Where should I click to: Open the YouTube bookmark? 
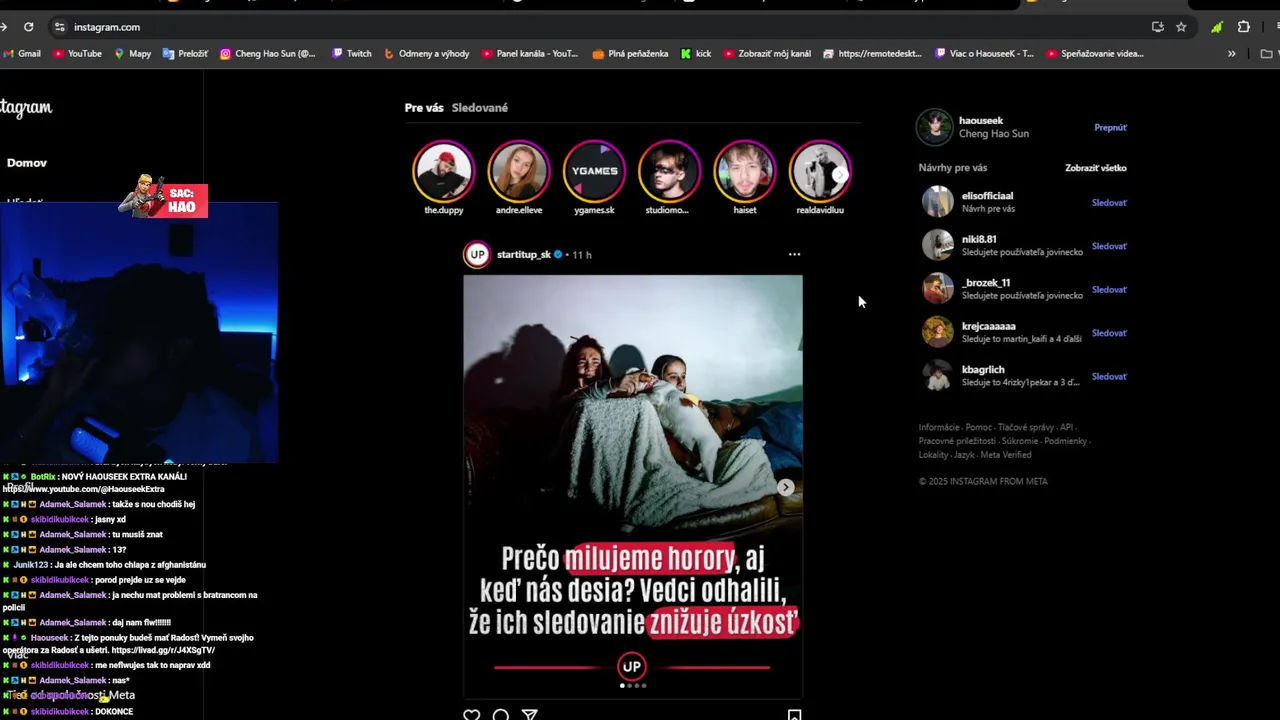click(78, 54)
